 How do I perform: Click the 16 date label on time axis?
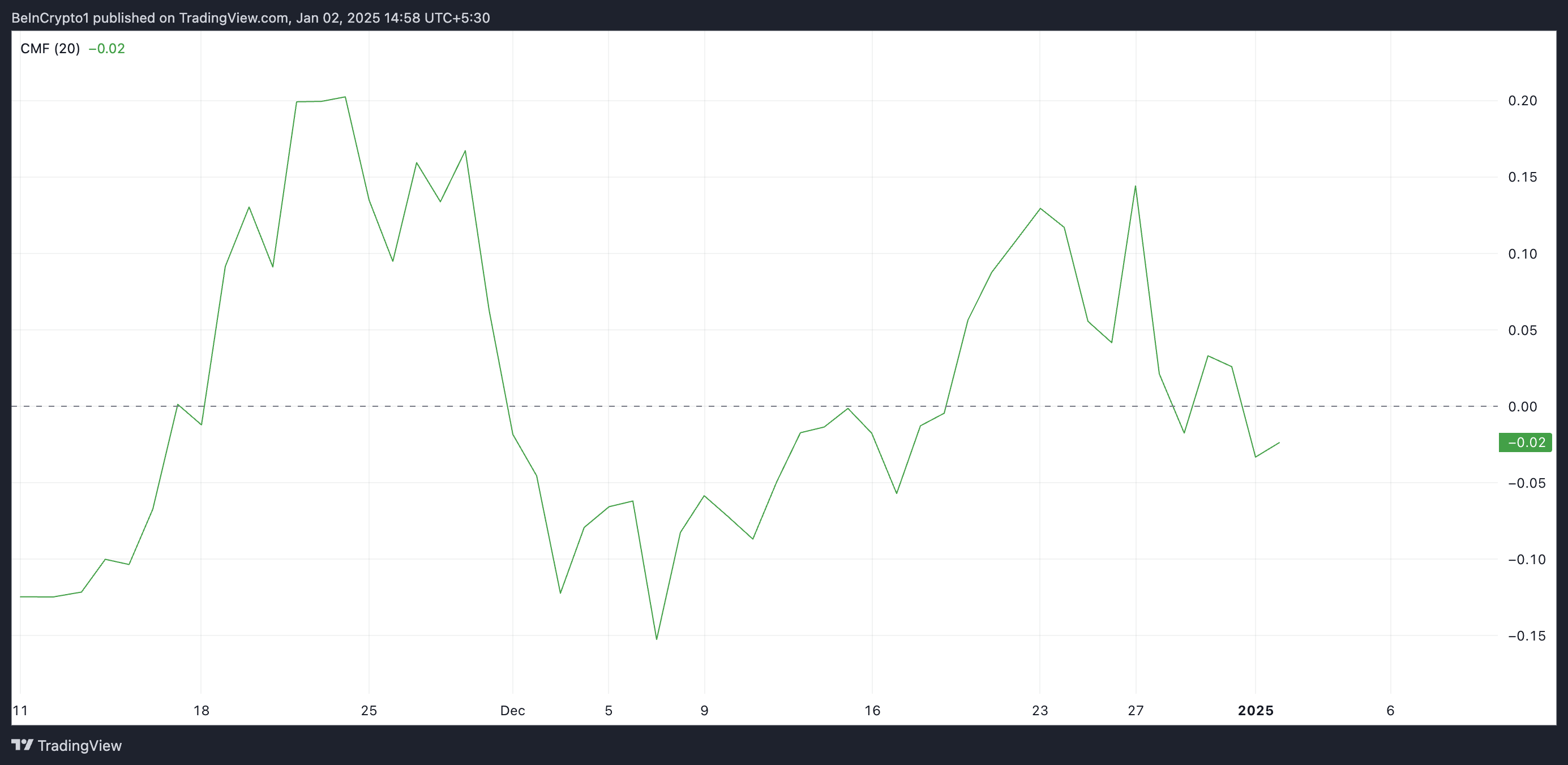(872, 710)
